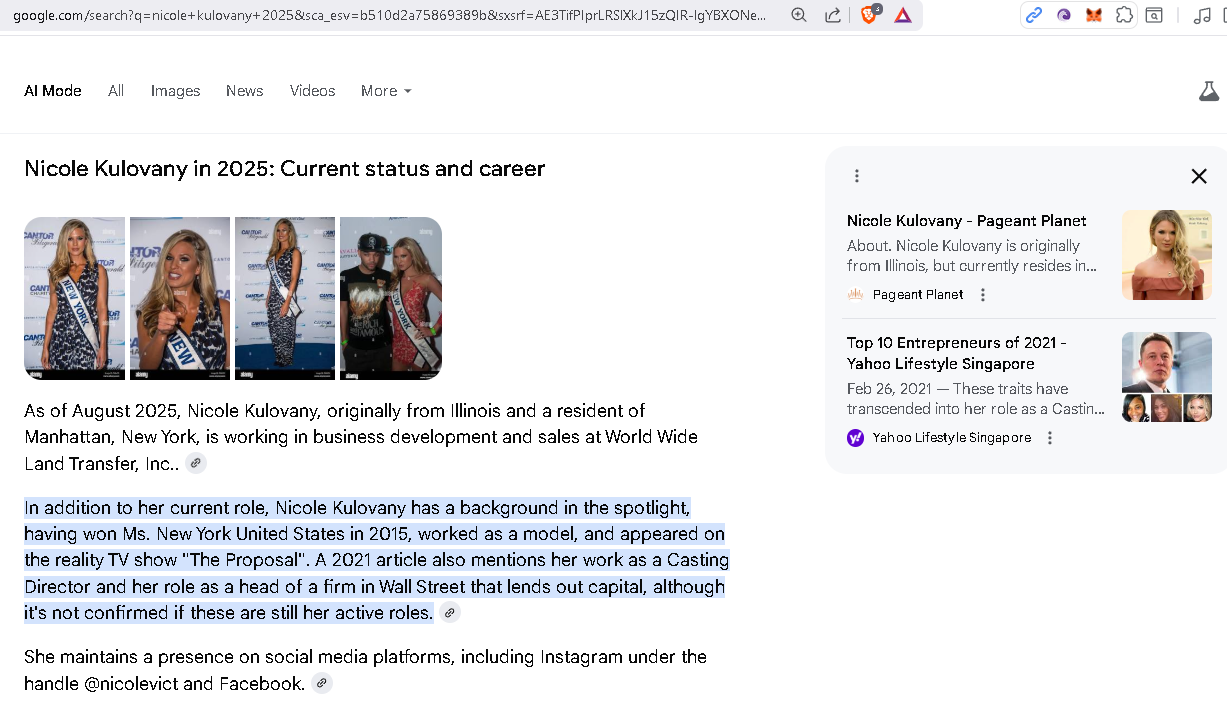Click the first Miss New York sash photo

coord(74,298)
